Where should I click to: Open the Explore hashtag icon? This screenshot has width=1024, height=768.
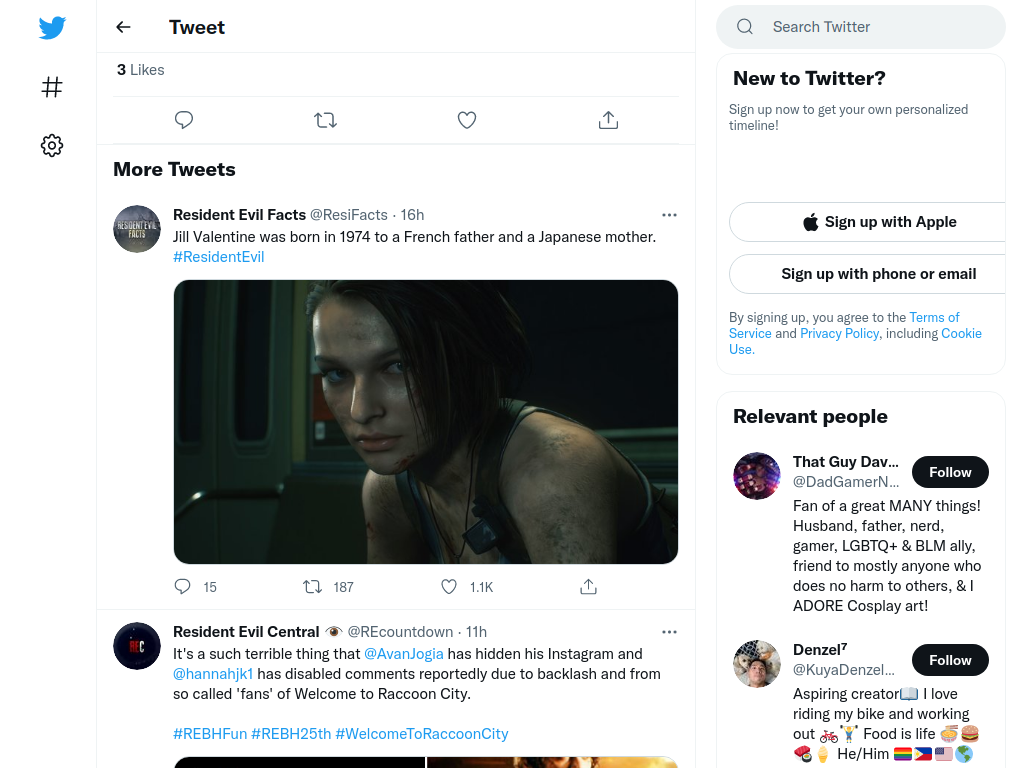click(52, 87)
